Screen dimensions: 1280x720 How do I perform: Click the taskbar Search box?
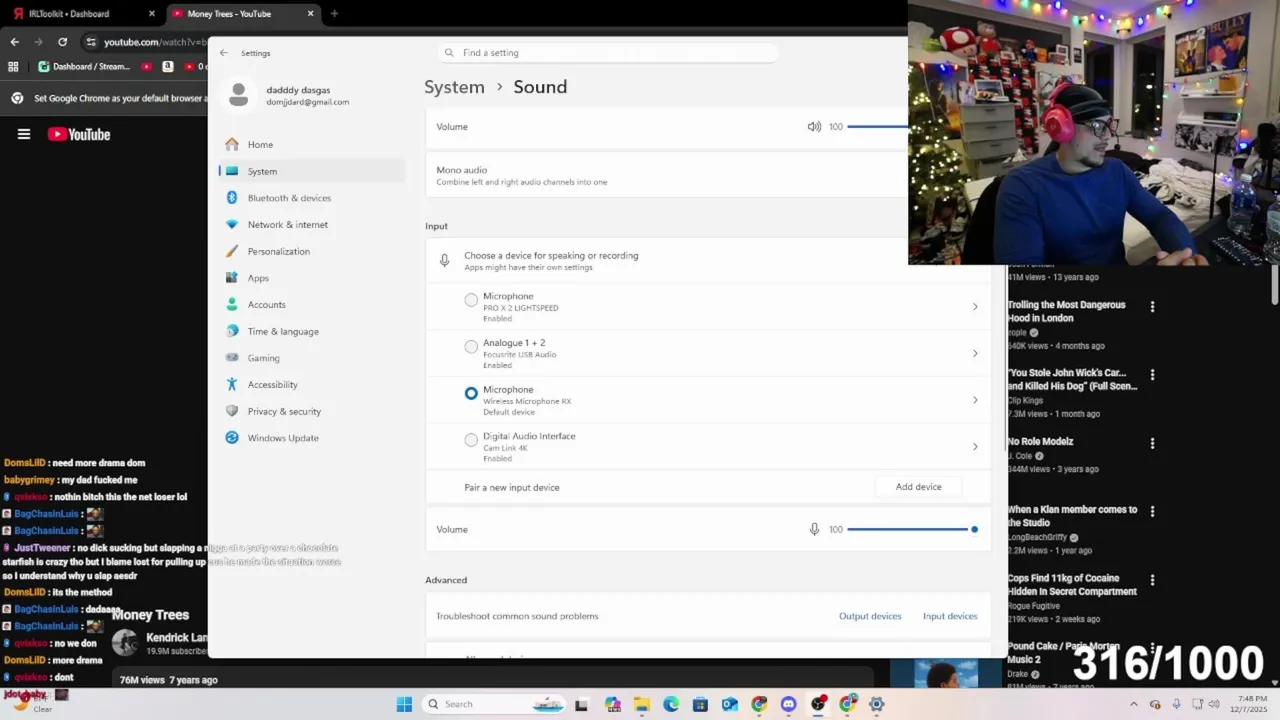tap(492, 704)
